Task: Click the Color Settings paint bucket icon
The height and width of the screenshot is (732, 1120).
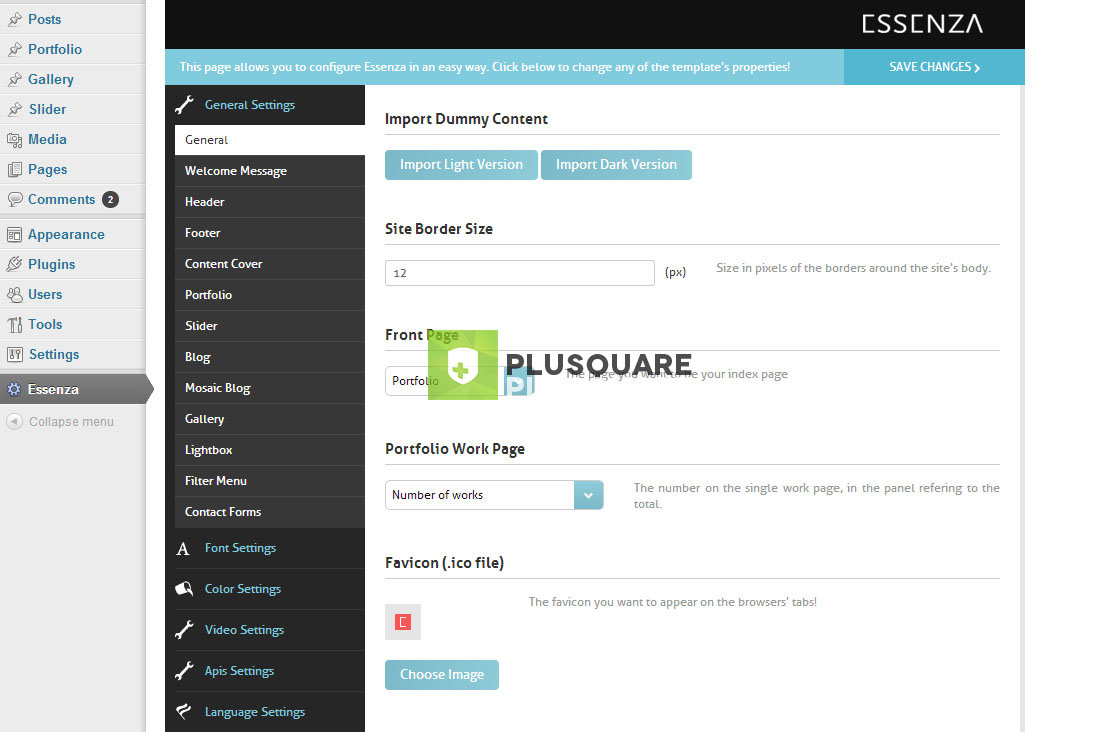Action: [184, 589]
